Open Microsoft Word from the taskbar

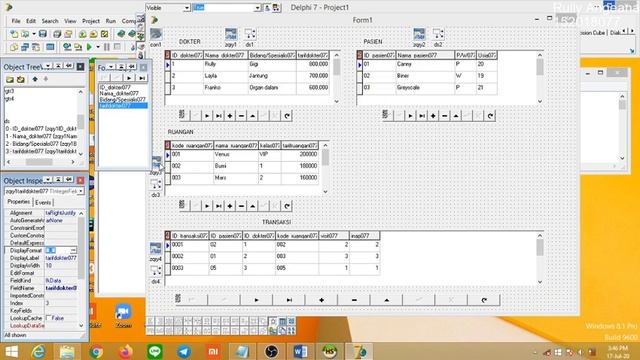click(x=300, y=351)
